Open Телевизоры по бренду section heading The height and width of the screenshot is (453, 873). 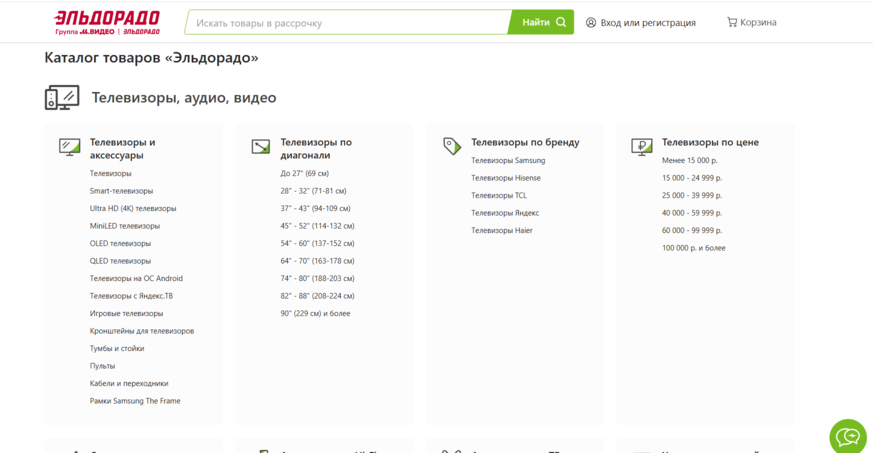(525, 142)
